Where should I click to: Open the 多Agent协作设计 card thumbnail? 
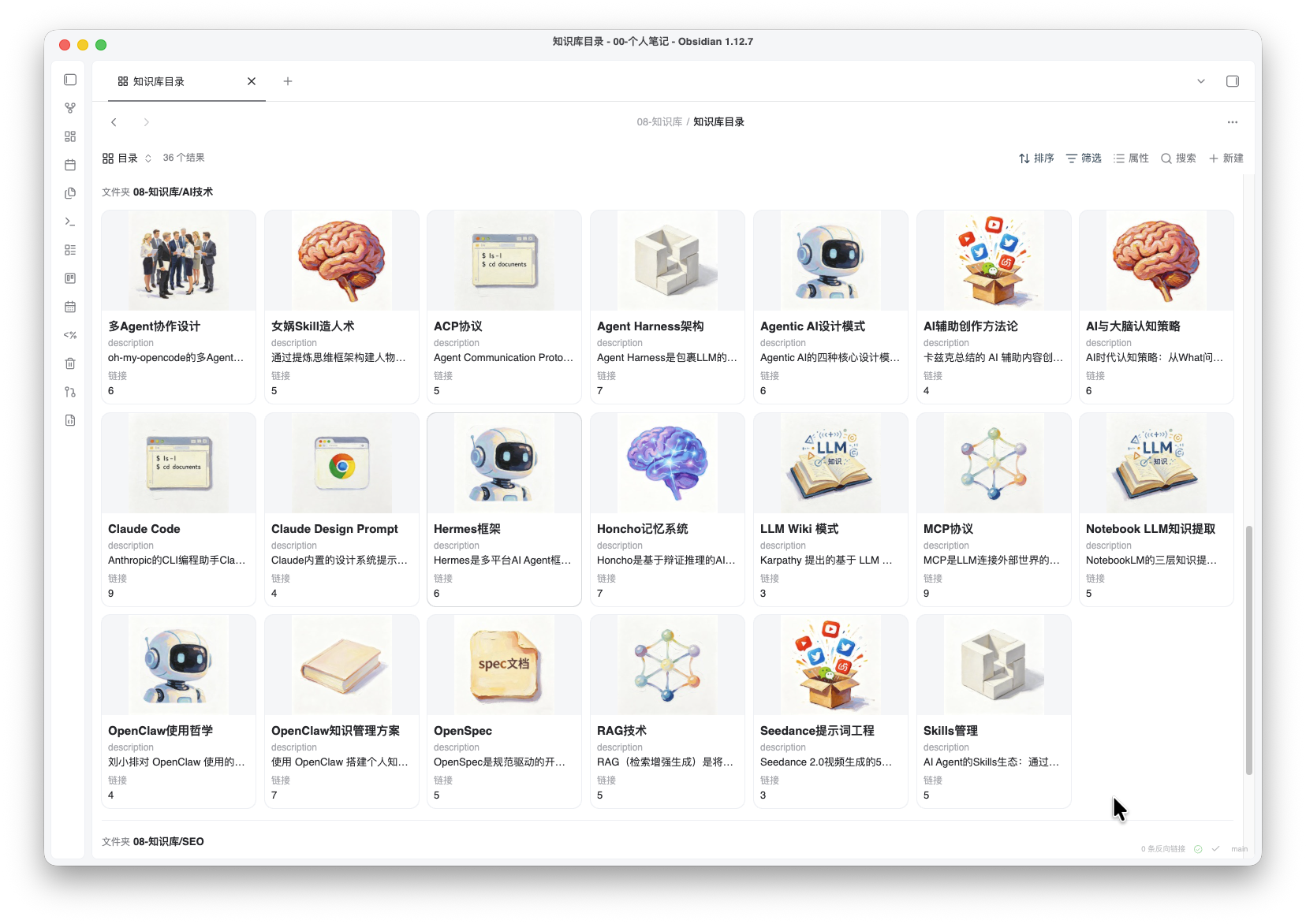click(x=178, y=261)
